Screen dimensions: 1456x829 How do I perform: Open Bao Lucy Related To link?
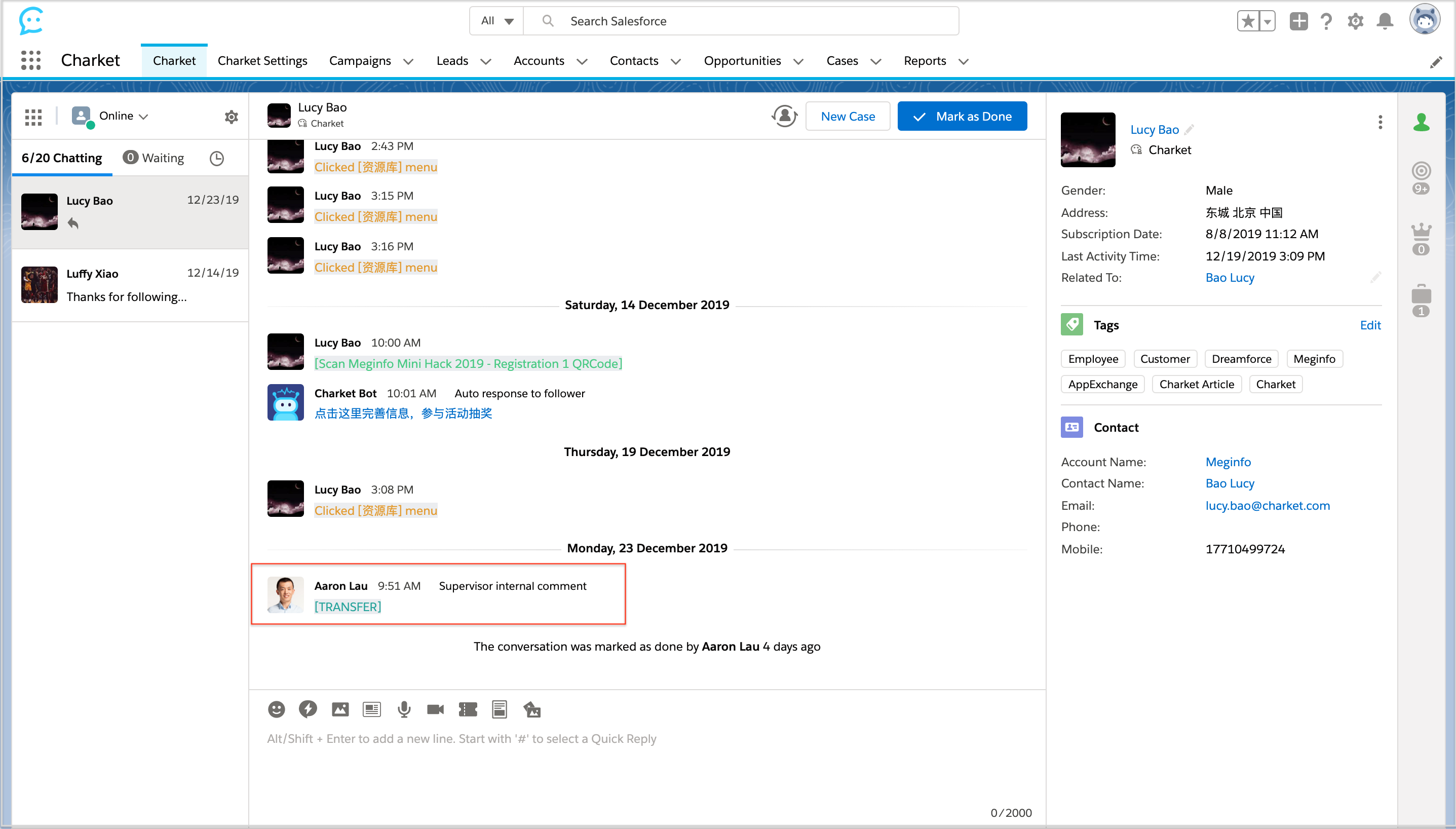coord(1230,278)
